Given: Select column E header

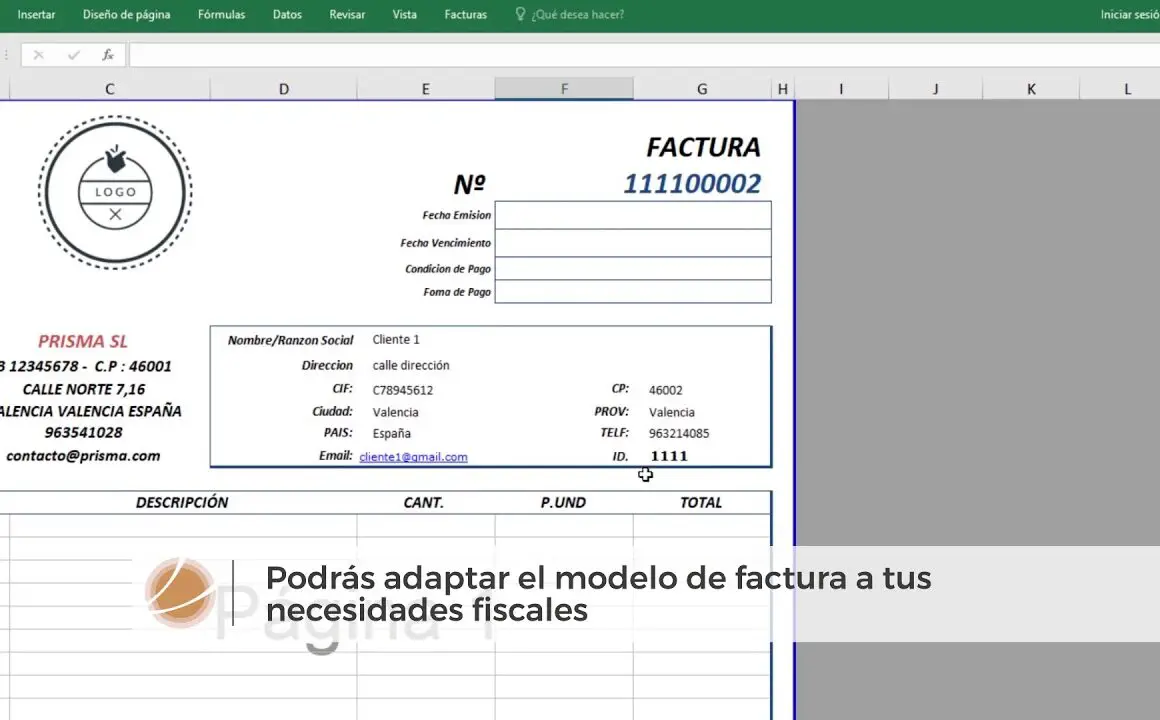Looking at the screenshot, I should pyautogui.click(x=425, y=89).
